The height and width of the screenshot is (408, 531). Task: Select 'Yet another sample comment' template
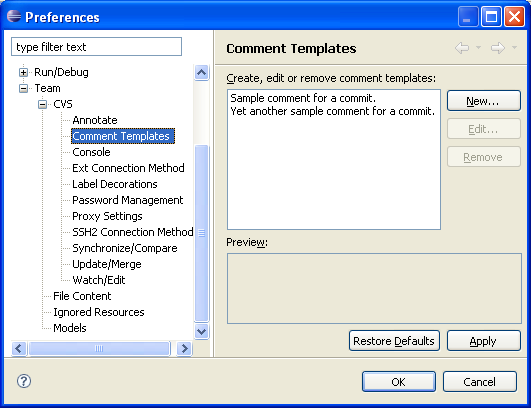pos(333,111)
